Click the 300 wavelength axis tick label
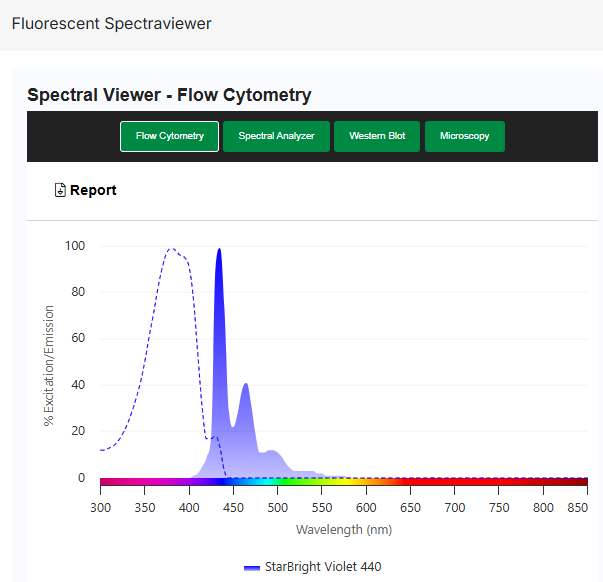Viewport: 603px width, 582px height. pyautogui.click(x=101, y=508)
